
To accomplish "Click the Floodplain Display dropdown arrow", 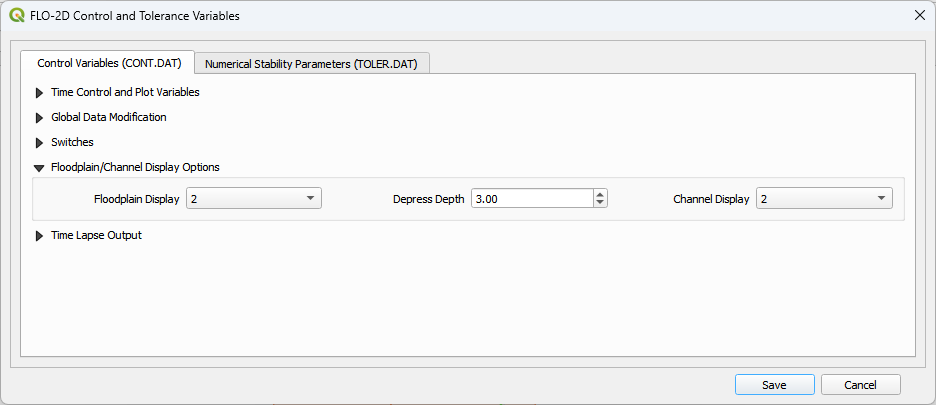I will tap(311, 199).
